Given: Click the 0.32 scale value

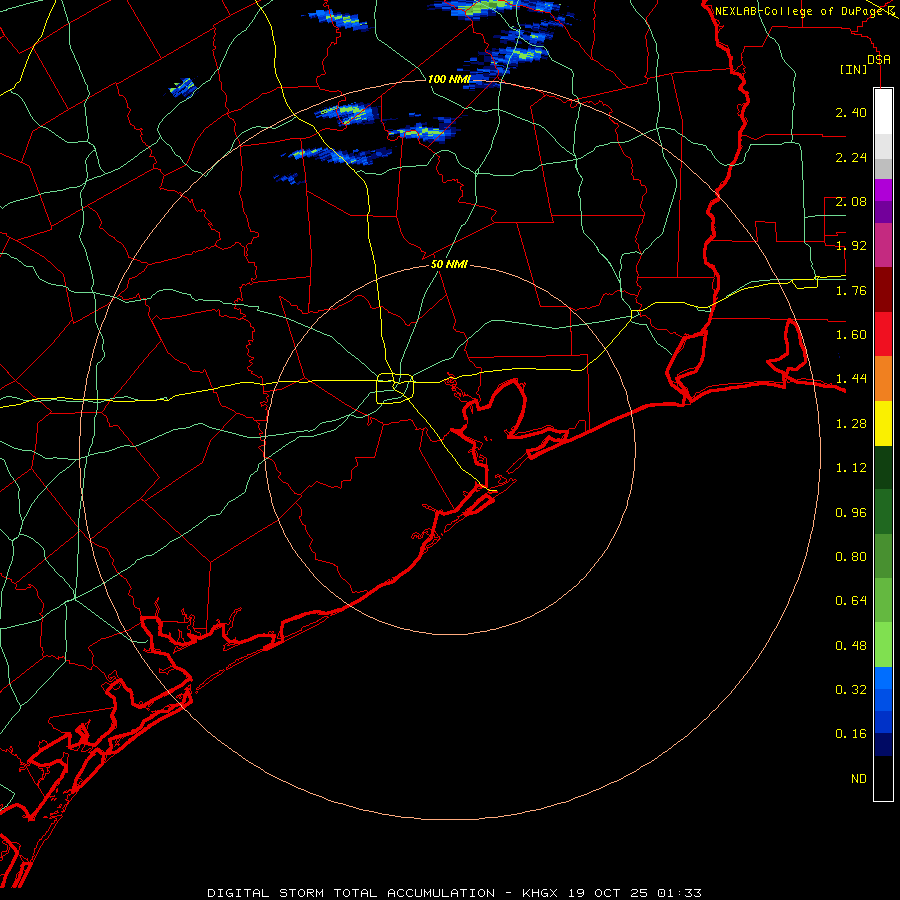Looking at the screenshot, I should coord(851,690).
